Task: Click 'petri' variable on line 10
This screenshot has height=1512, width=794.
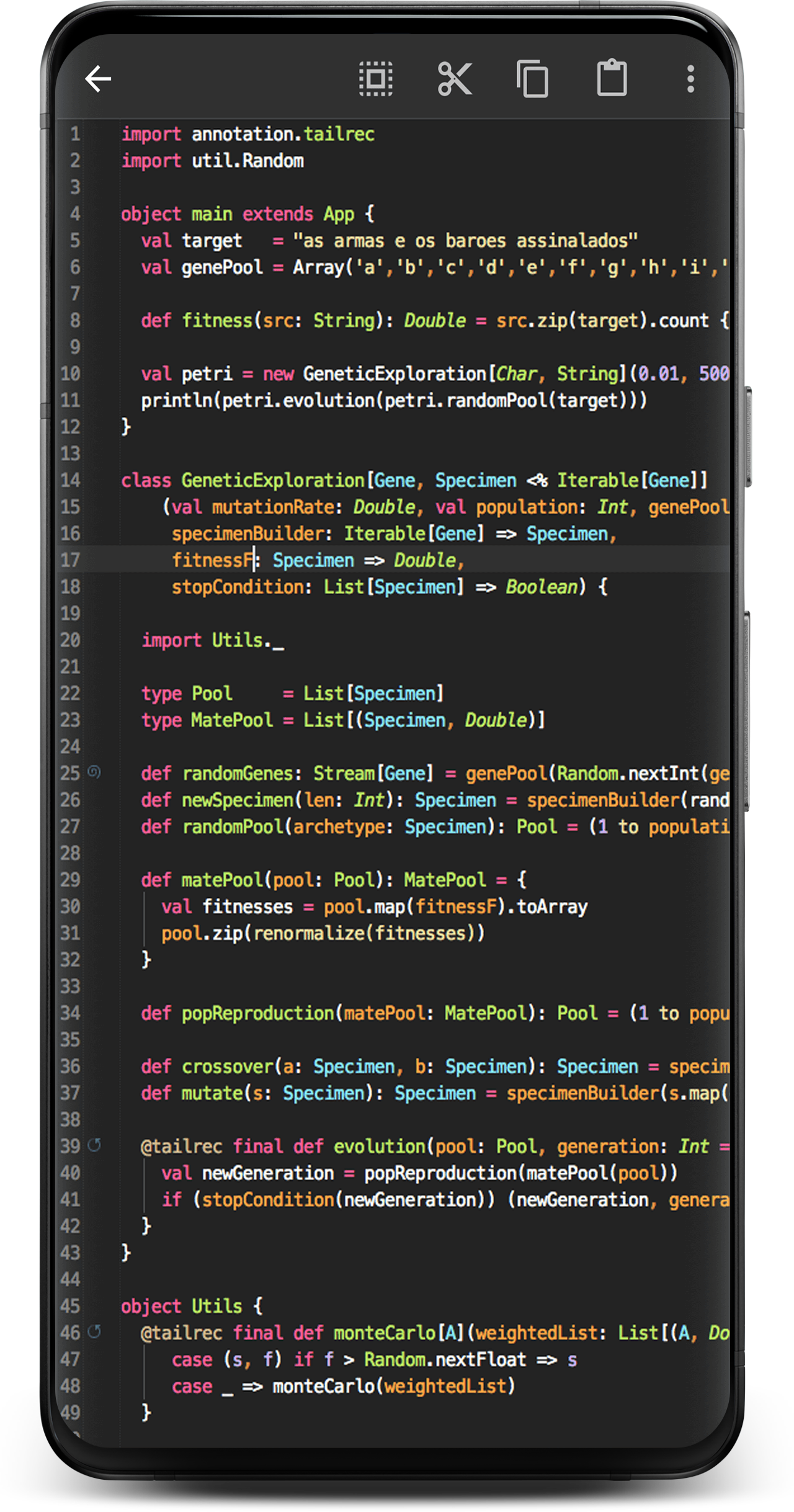Action: 207,374
